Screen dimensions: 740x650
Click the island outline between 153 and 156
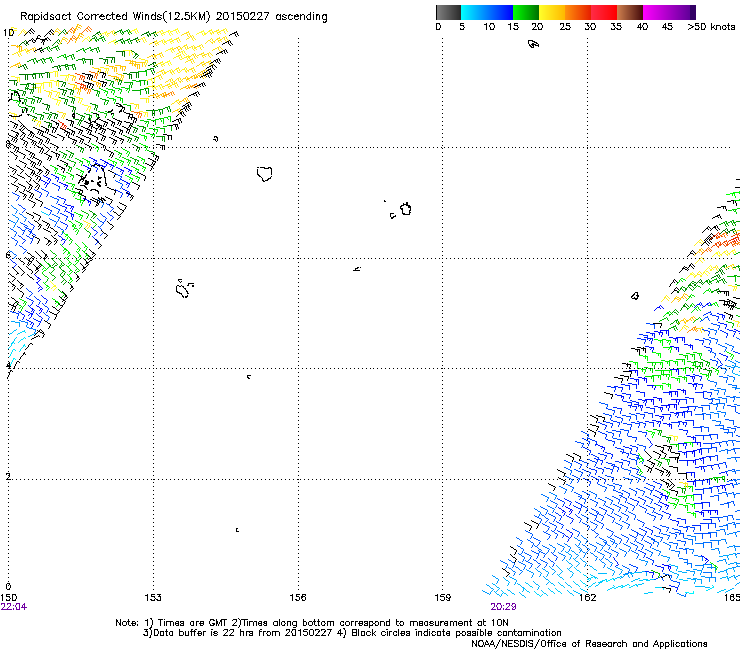(x=265, y=174)
